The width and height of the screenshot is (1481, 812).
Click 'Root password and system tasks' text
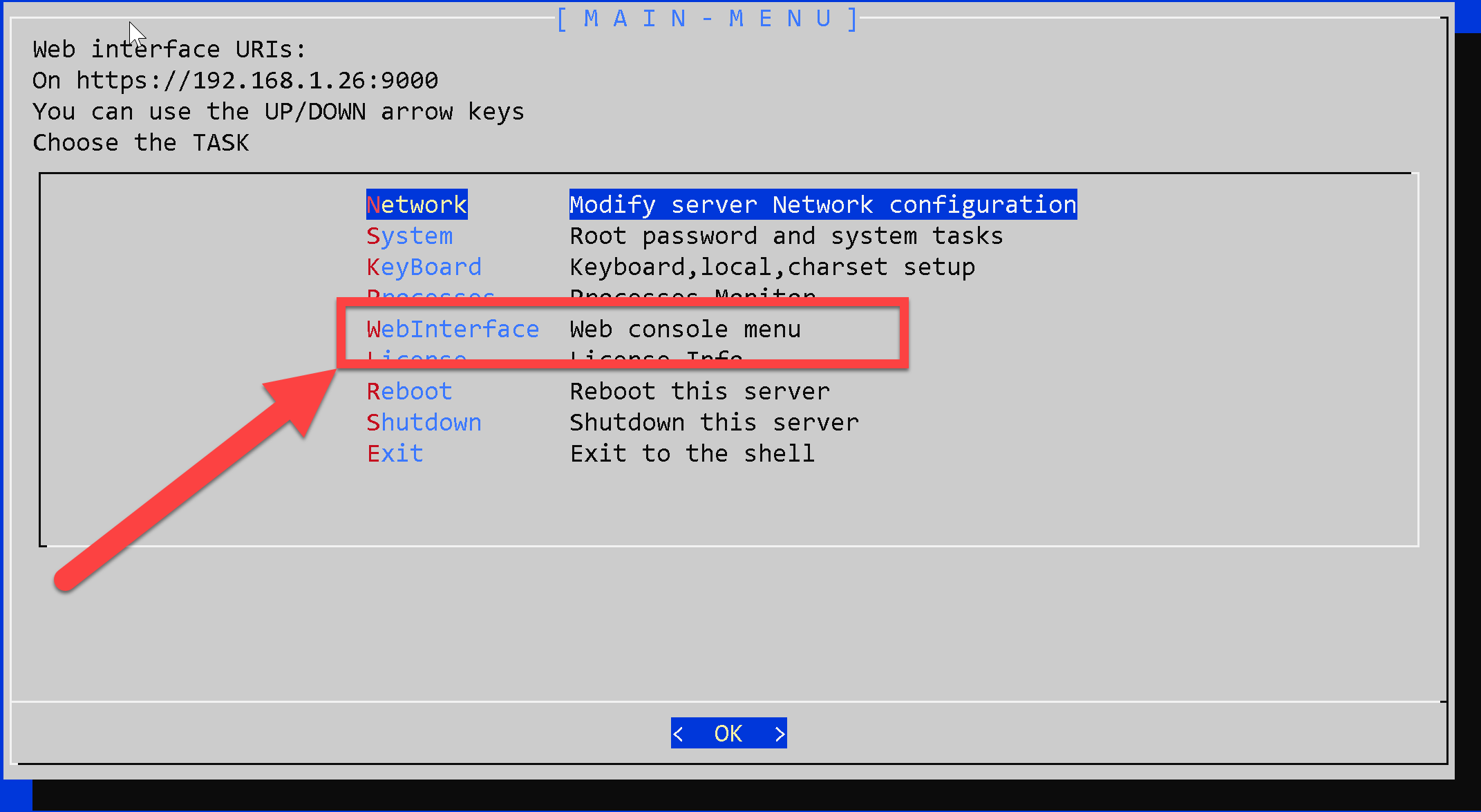[x=786, y=236]
